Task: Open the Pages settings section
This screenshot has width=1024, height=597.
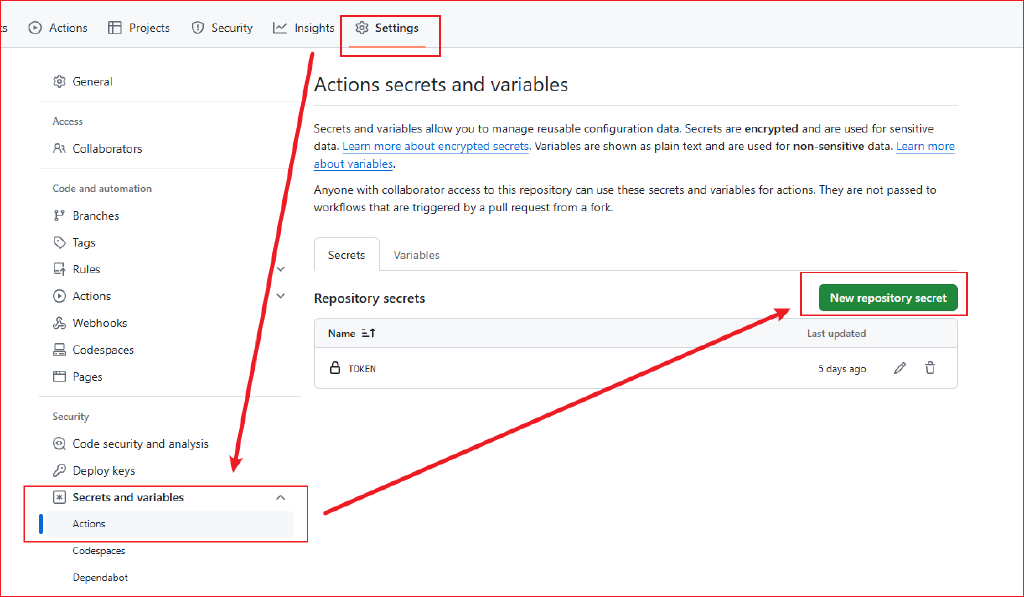Action: tap(87, 377)
